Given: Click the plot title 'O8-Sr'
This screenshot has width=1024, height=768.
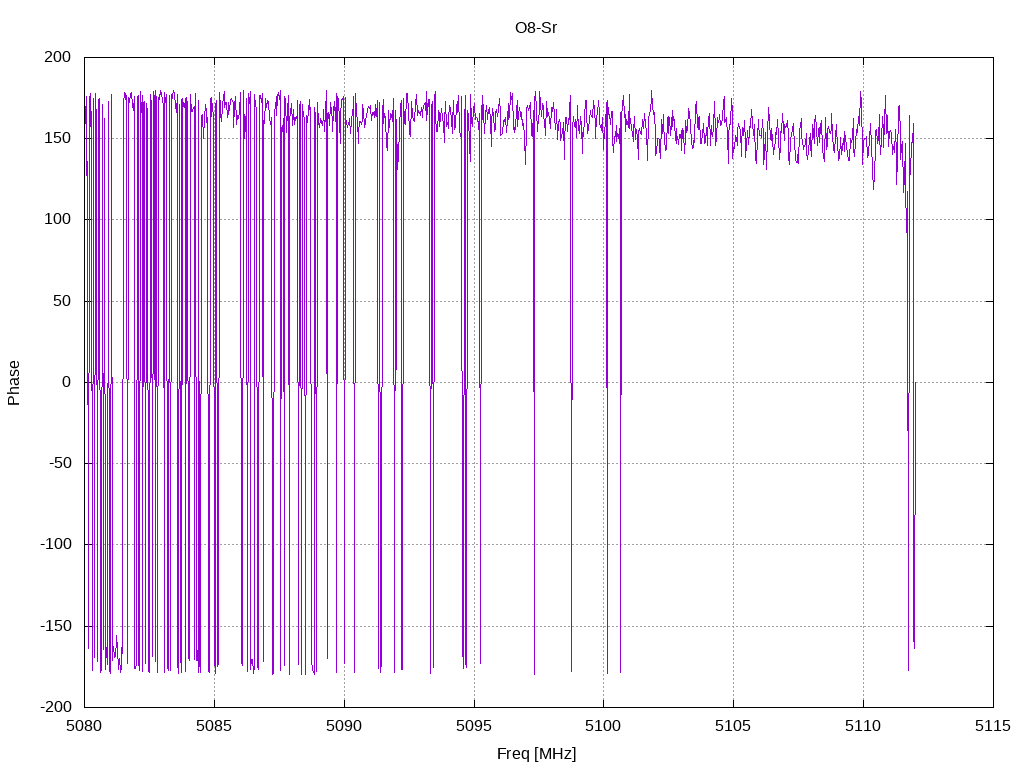Looking at the screenshot, I should tap(536, 28).
